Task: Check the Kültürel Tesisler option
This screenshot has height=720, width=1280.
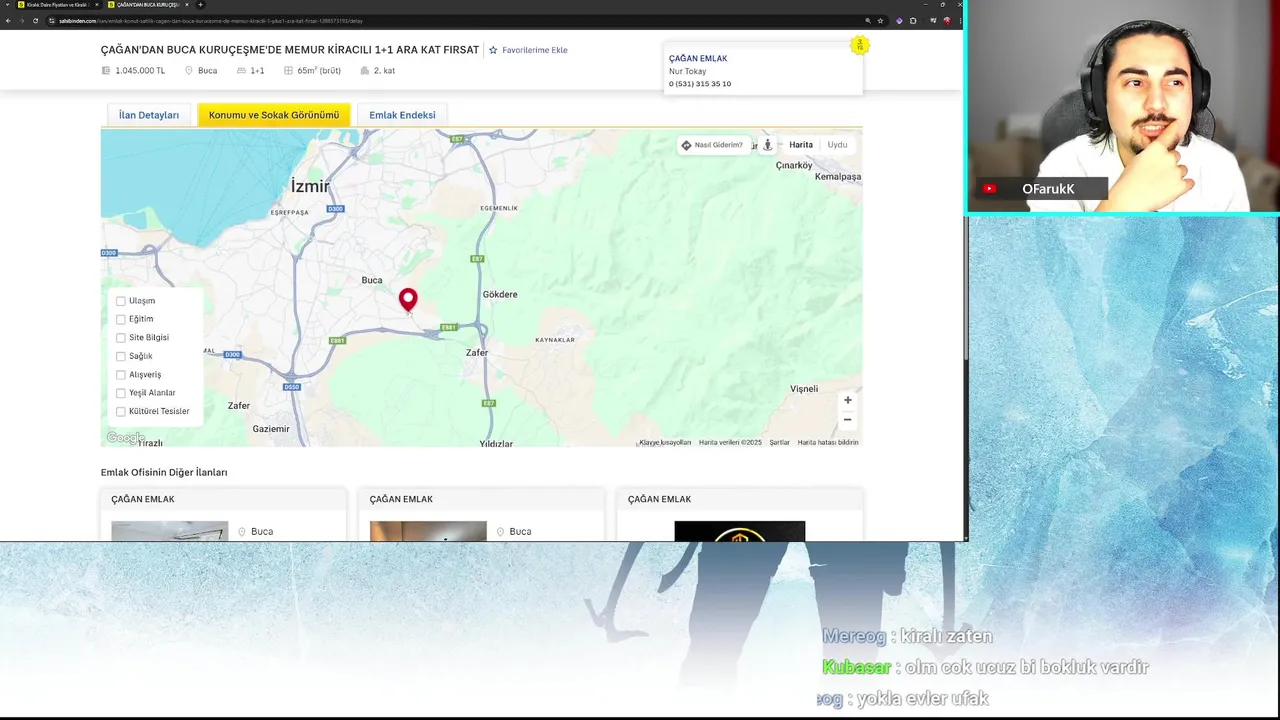Action: (121, 411)
